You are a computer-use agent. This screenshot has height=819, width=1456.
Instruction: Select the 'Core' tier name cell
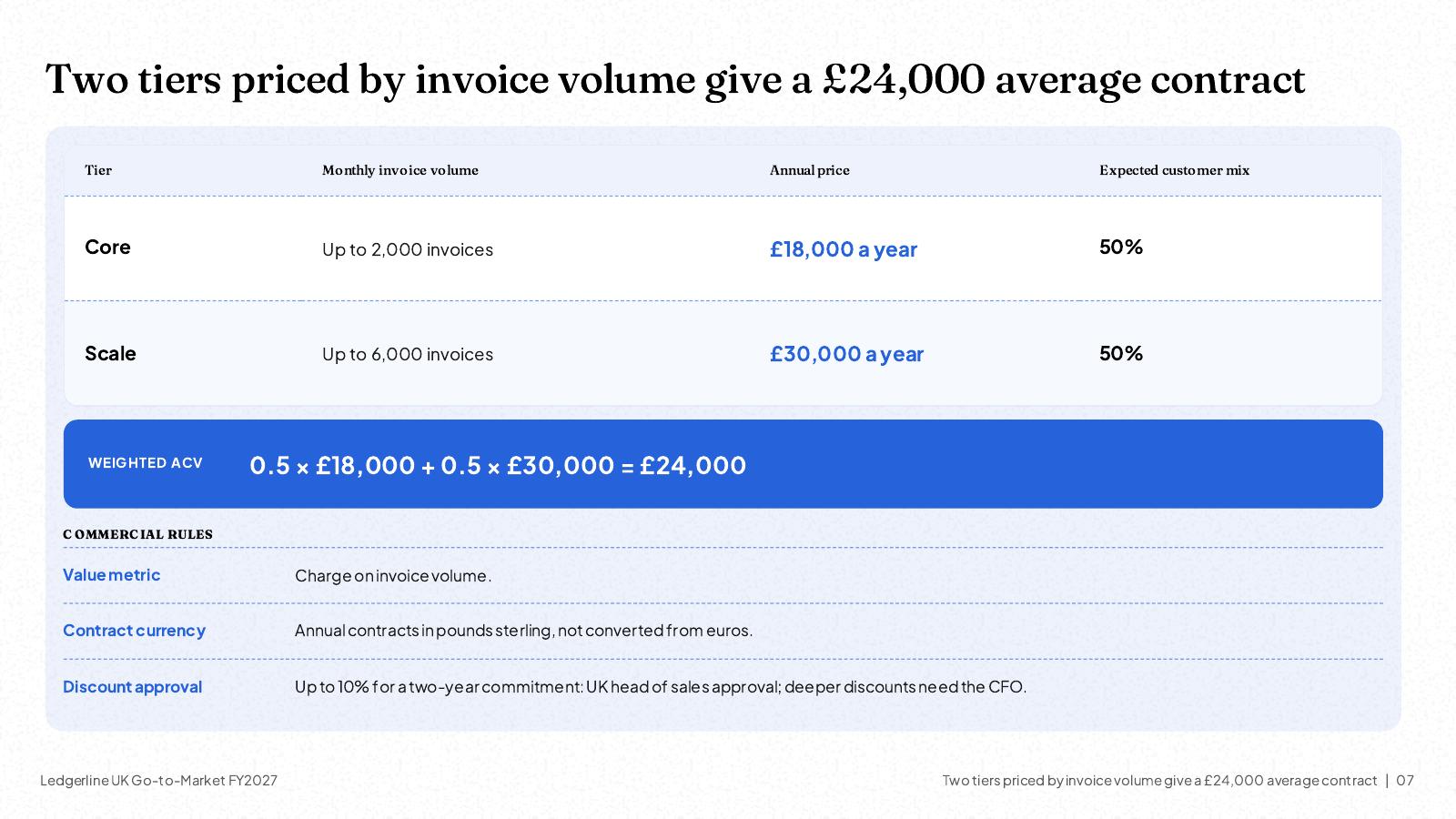point(107,248)
